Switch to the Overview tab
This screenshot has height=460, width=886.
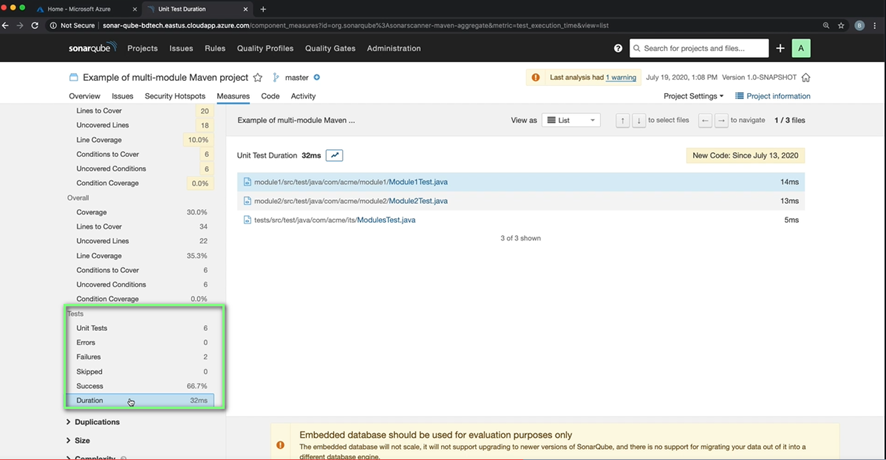[x=84, y=96]
